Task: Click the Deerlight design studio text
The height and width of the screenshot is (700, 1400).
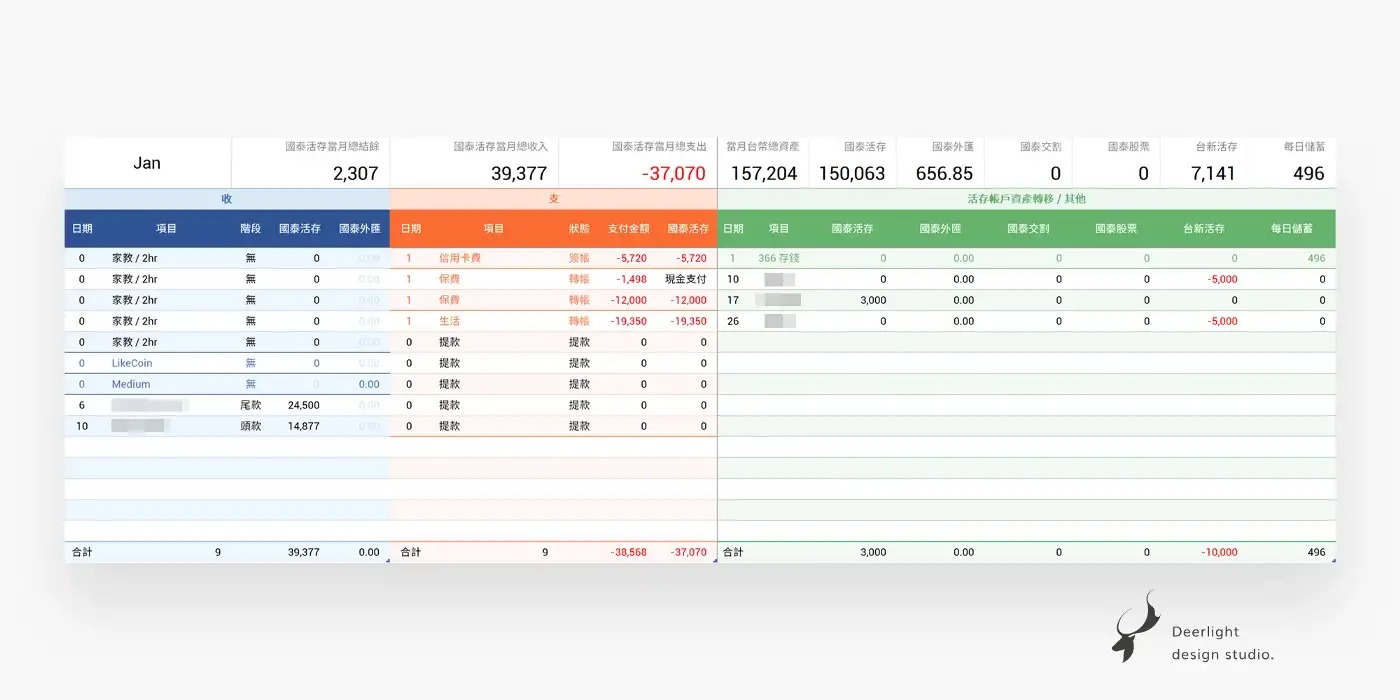Action: click(1222, 643)
